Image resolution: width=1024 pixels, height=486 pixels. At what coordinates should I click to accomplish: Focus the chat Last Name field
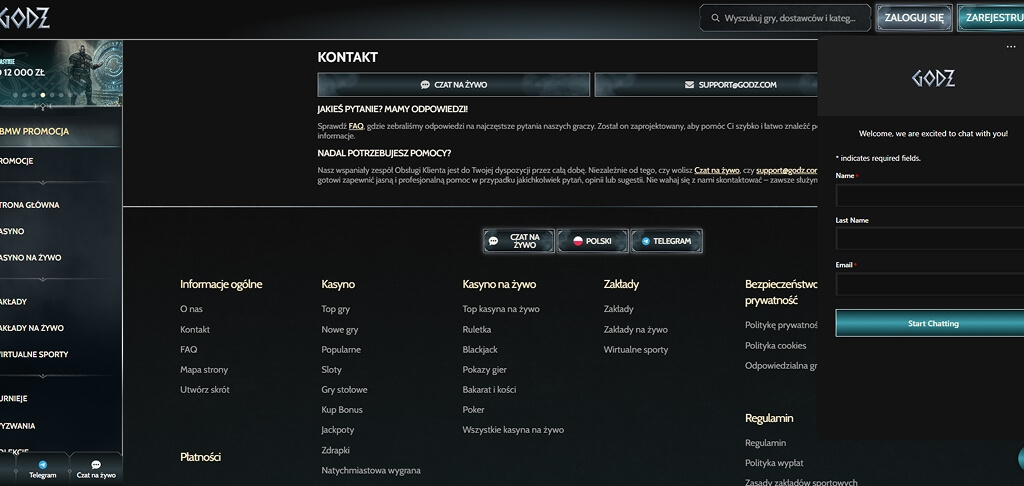pos(930,238)
